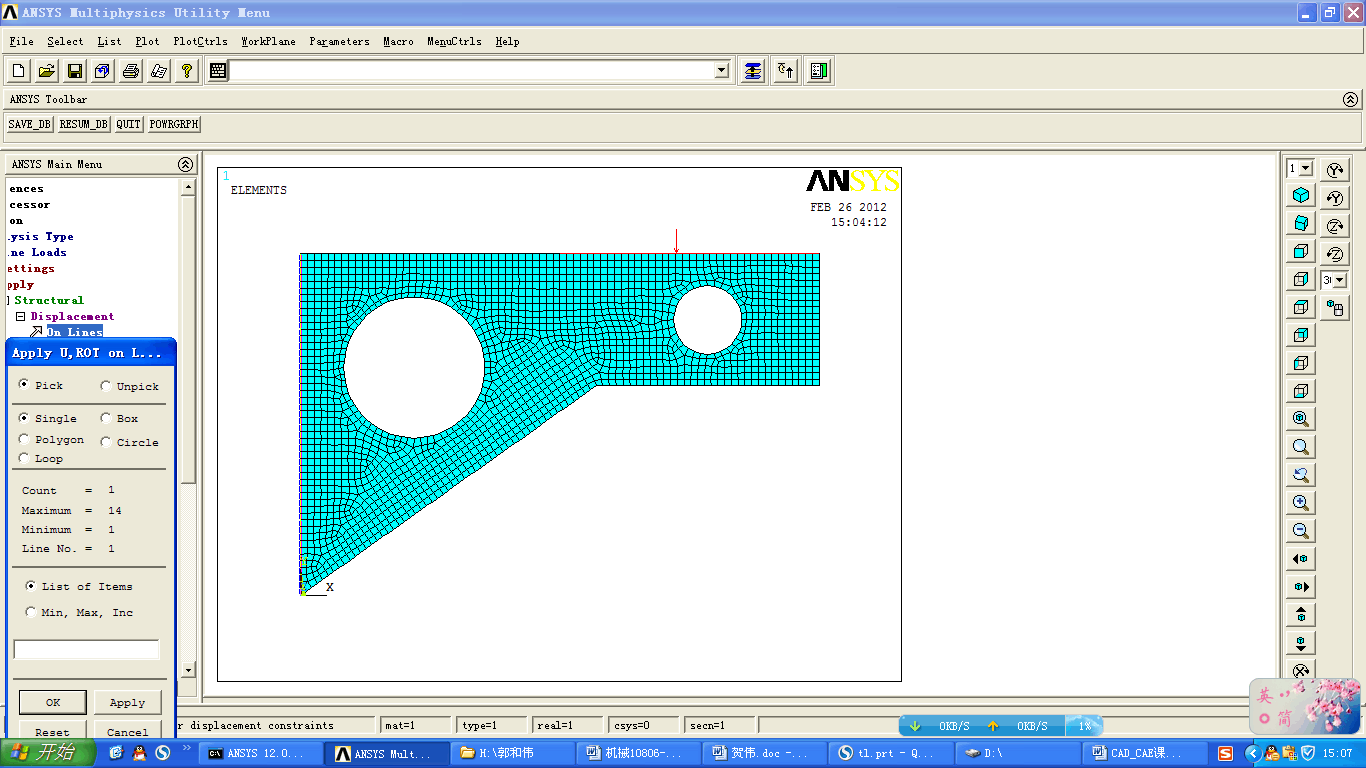Screen dimensions: 1366x768
Task: Click the Open ANSYS File icon
Action: tap(46, 71)
